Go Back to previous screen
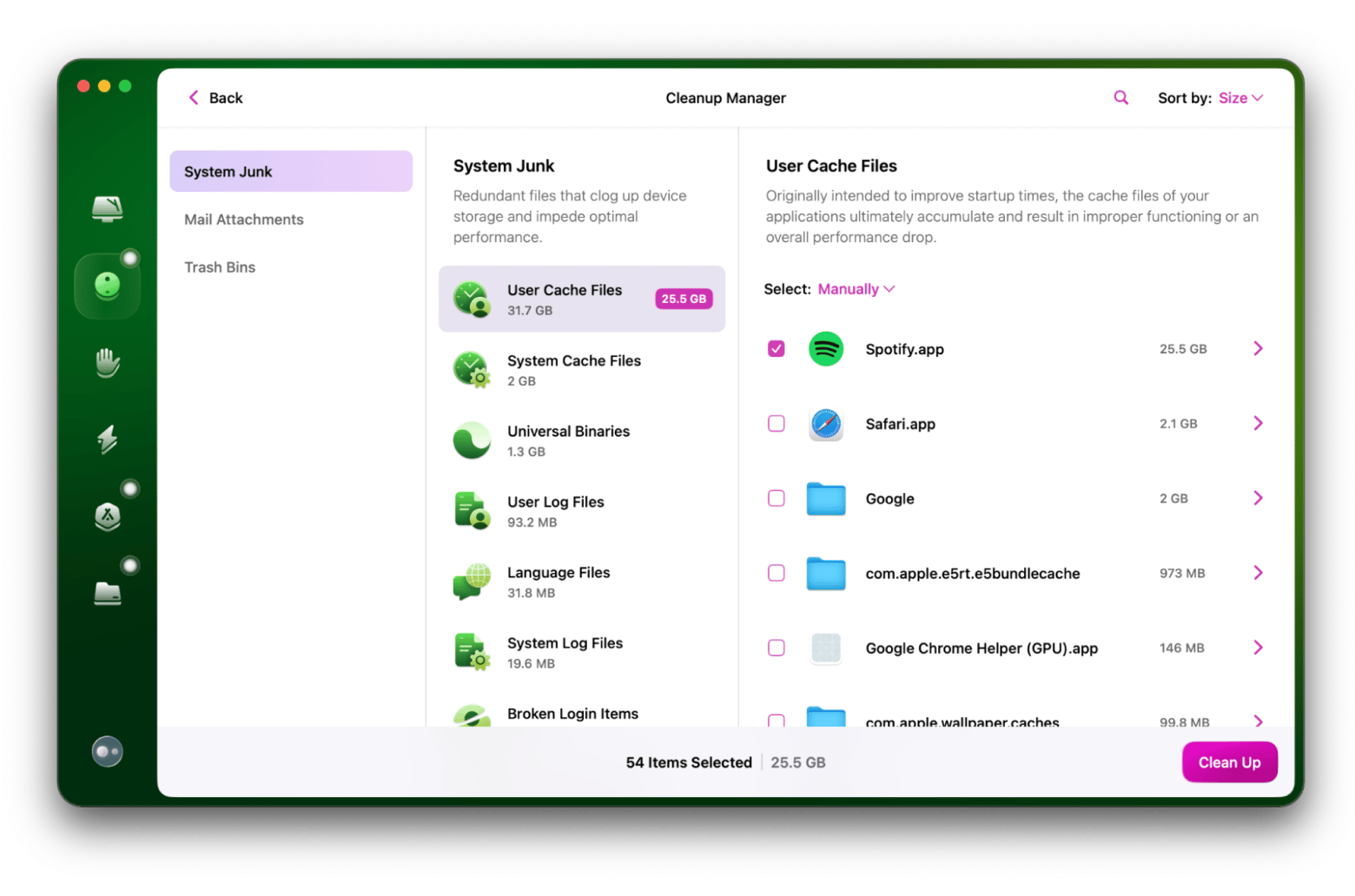This screenshot has height=896, width=1355. [x=215, y=98]
